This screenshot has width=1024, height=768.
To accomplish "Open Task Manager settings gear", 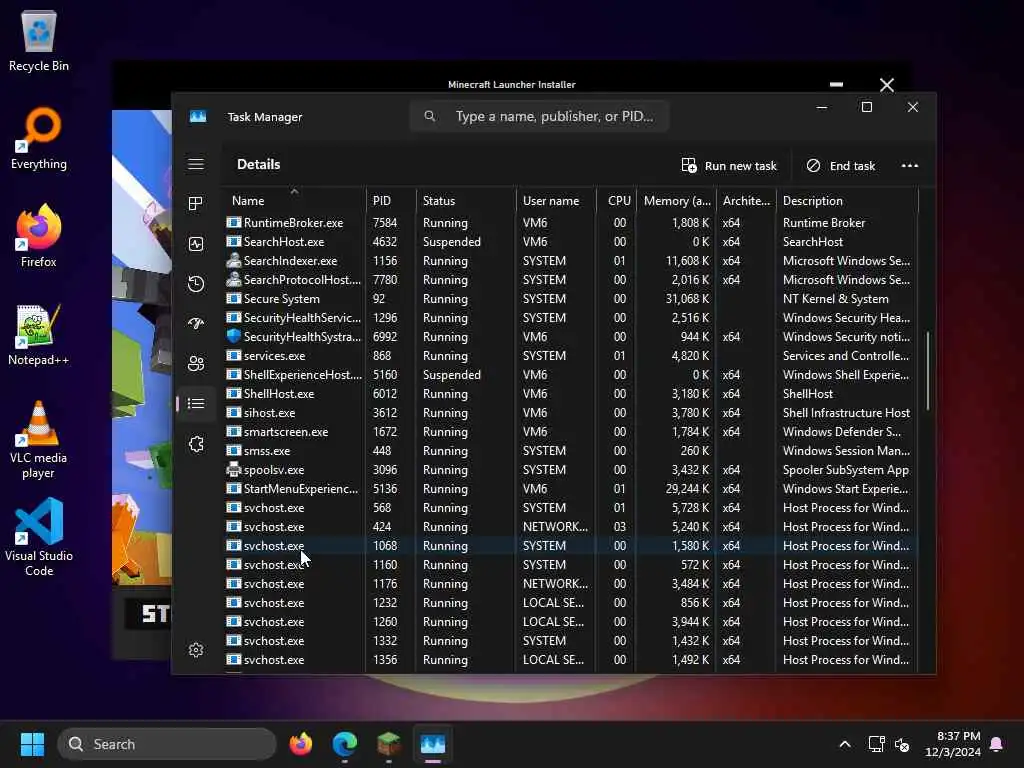I will (x=196, y=650).
